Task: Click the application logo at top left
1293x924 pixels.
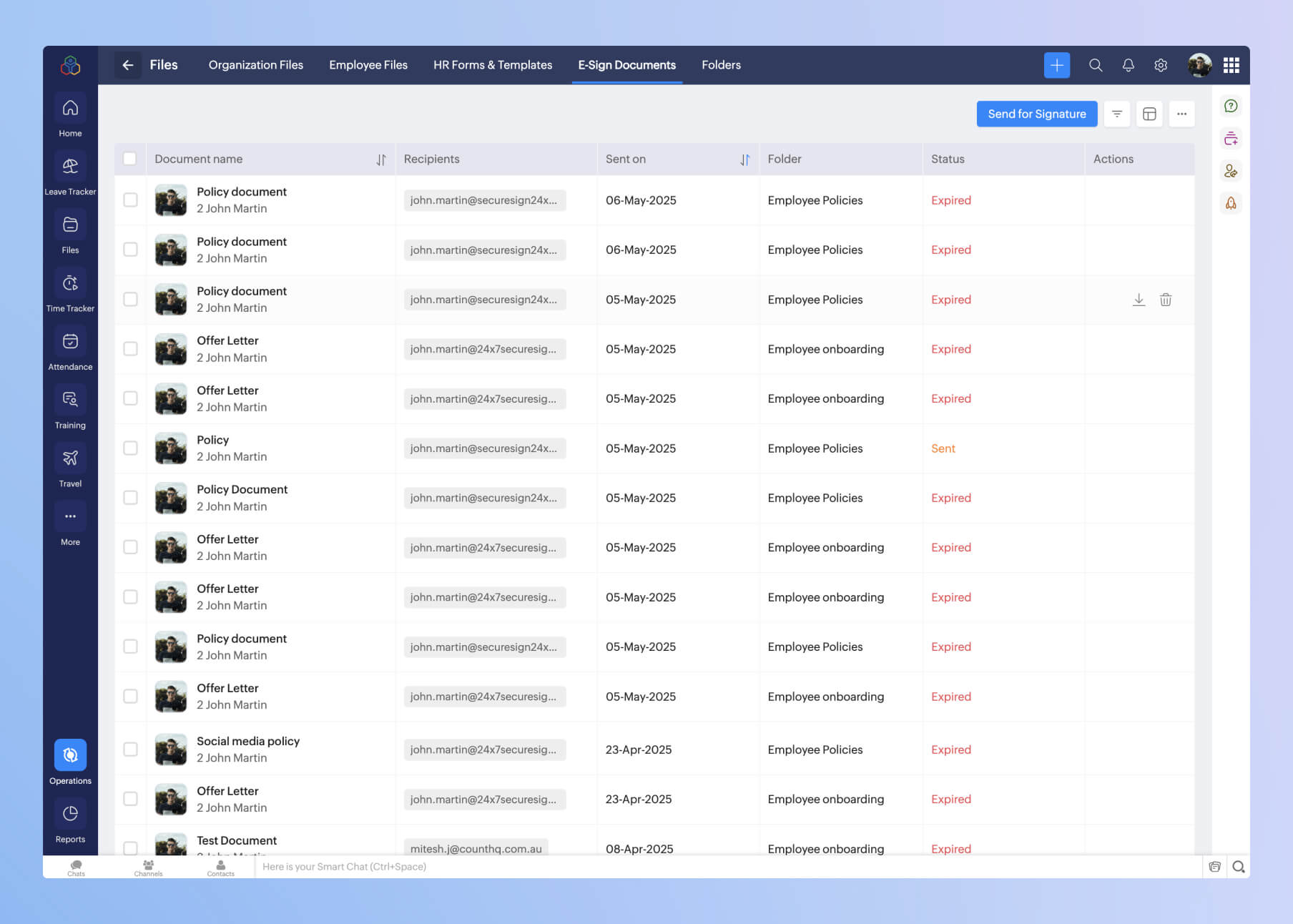Action: coord(70,65)
